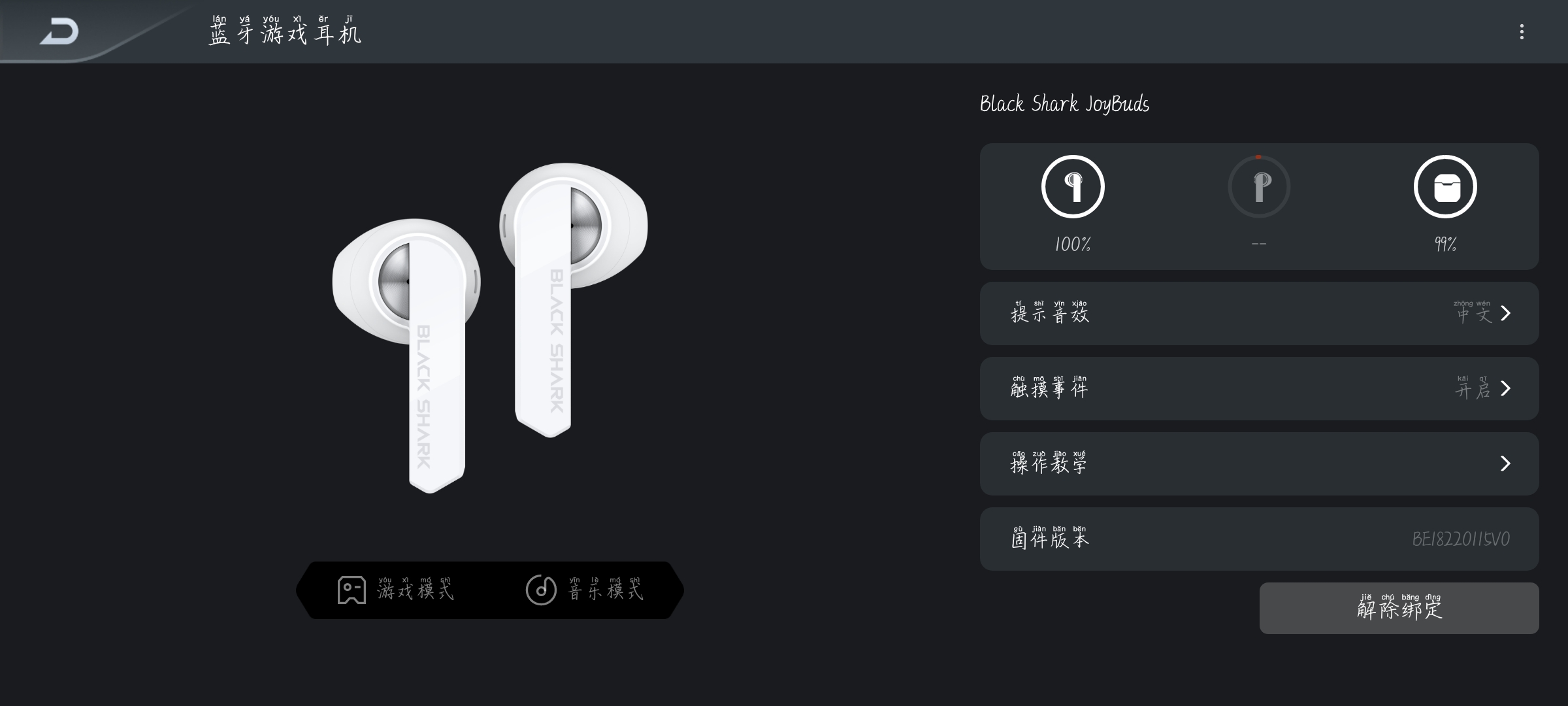Expand the 操作教学 chevron arrow
Image resolution: width=1568 pixels, height=706 pixels.
coord(1506,464)
